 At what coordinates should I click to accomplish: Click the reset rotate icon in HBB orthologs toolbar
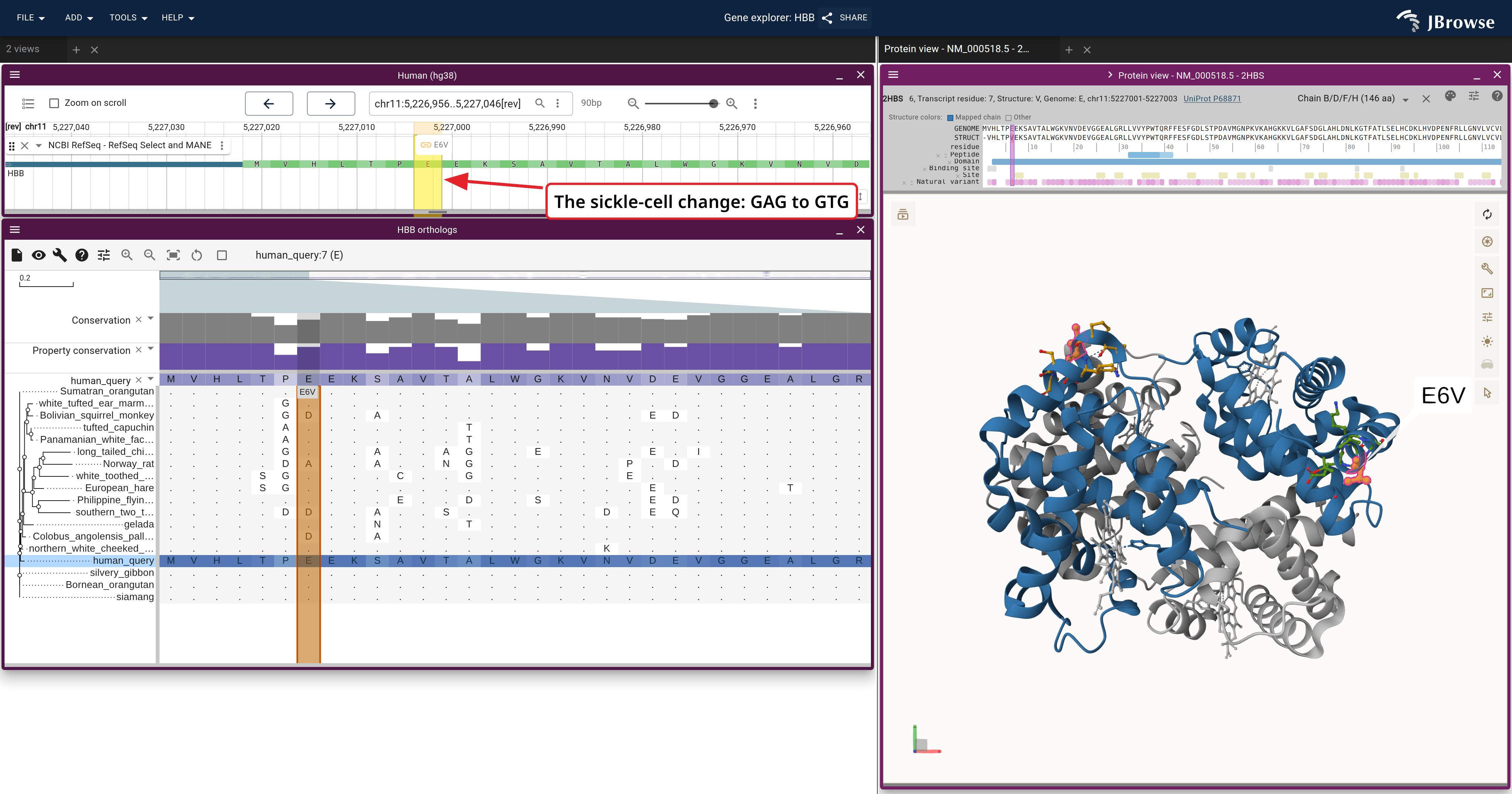(x=197, y=255)
